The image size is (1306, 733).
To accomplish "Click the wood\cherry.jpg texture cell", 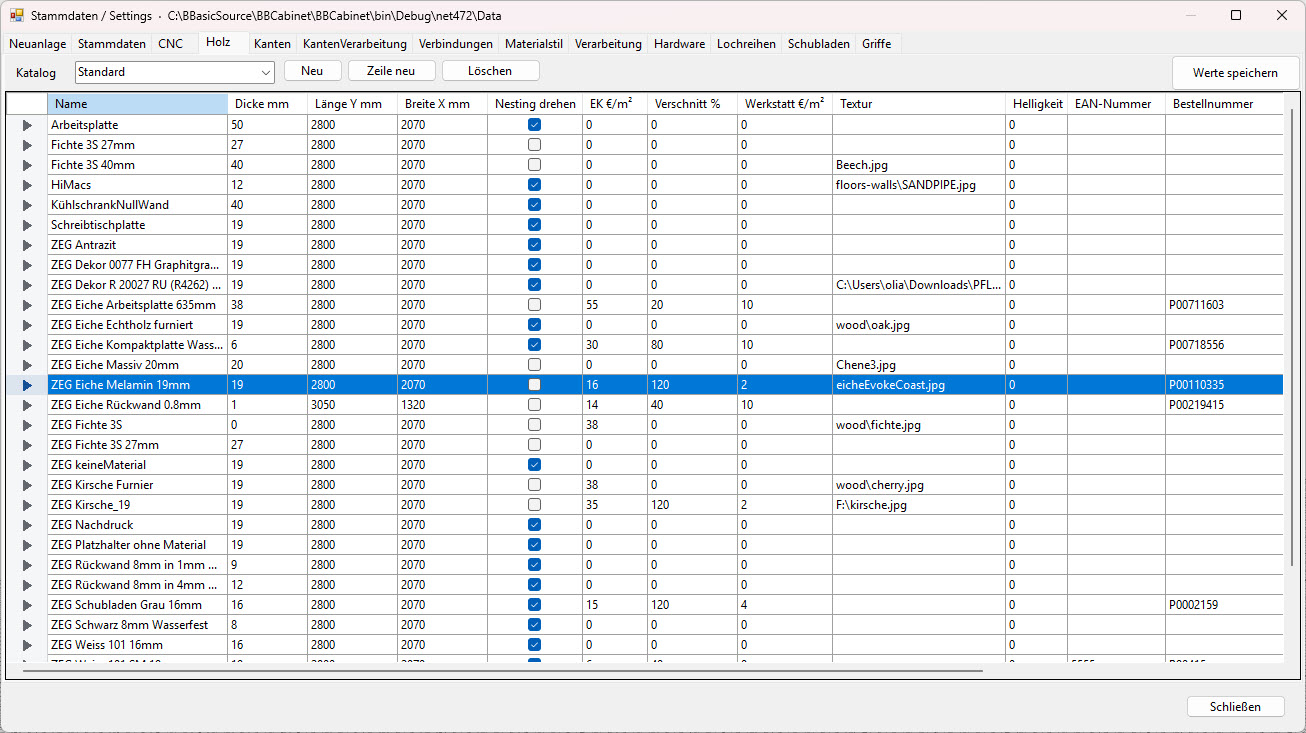I will (919, 485).
